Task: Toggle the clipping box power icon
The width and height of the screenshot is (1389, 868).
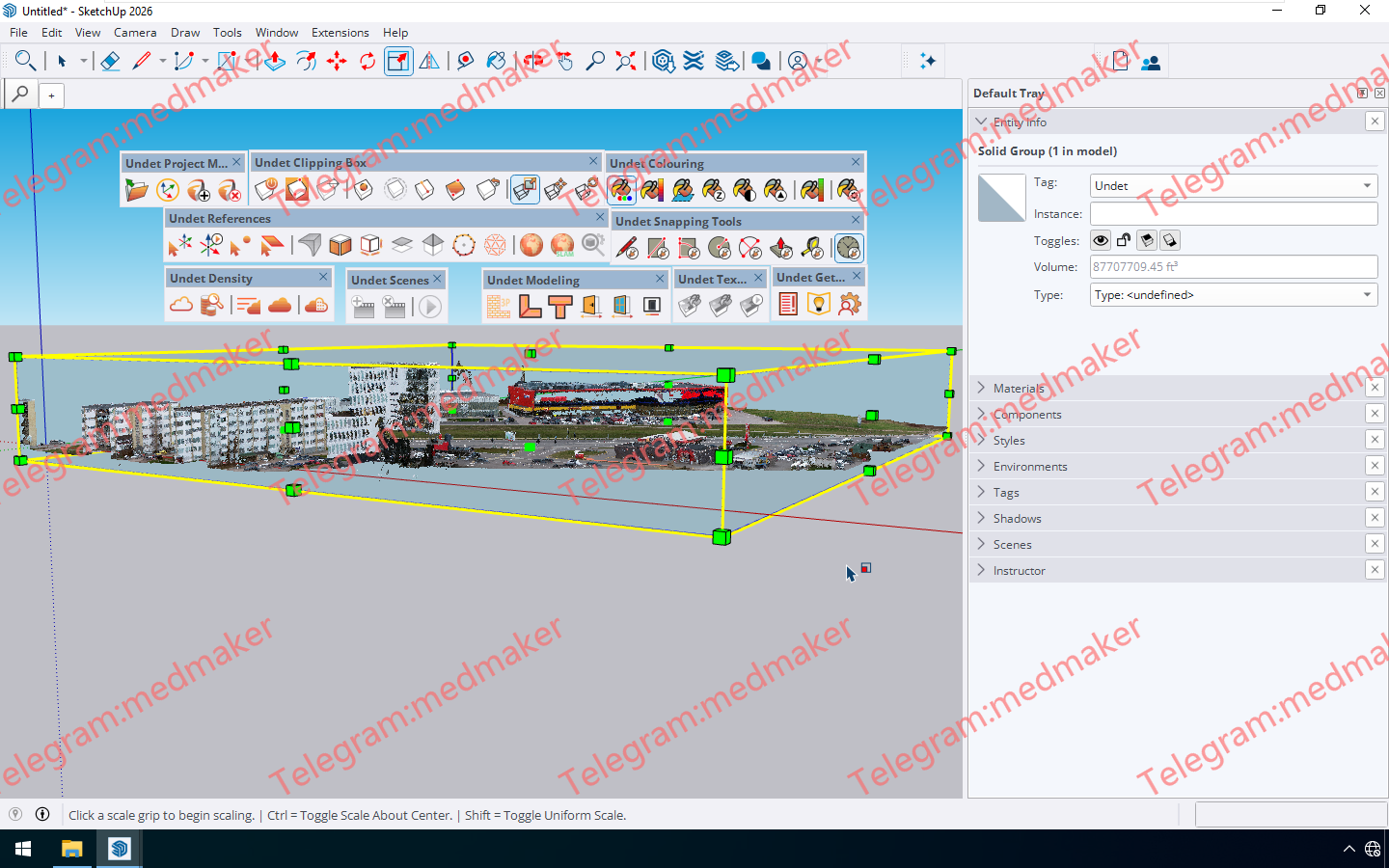Action: click(x=266, y=189)
